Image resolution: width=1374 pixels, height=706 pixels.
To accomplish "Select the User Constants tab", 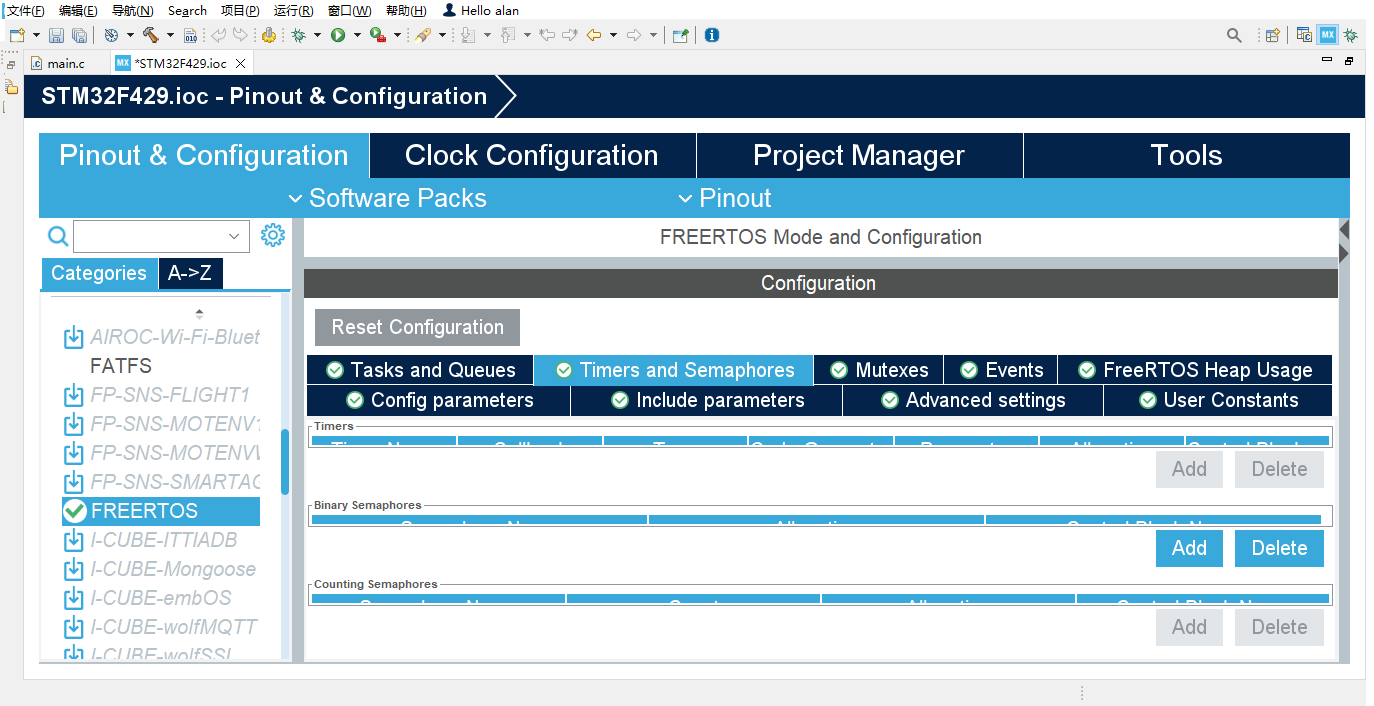I will click(x=1218, y=400).
